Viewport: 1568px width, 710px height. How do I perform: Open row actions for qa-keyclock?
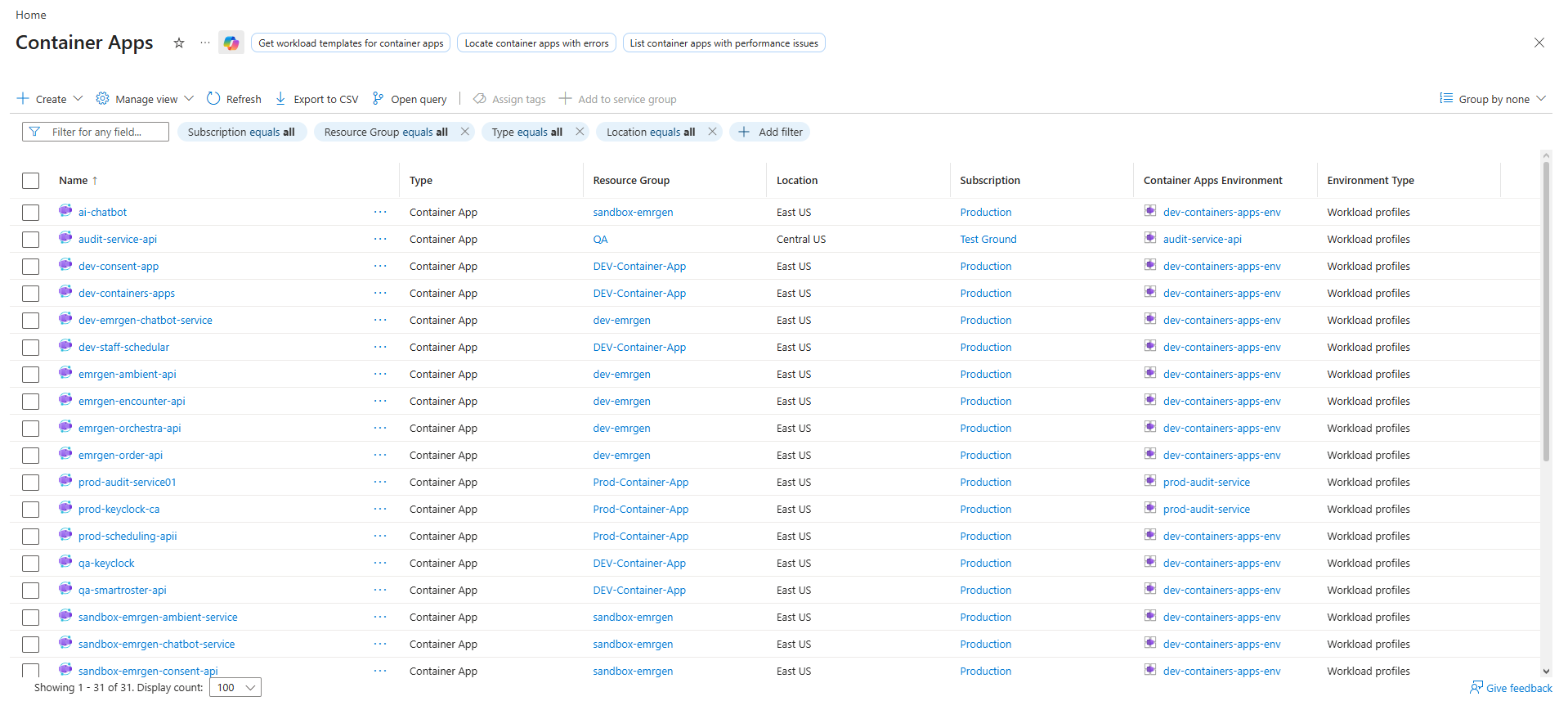[380, 563]
